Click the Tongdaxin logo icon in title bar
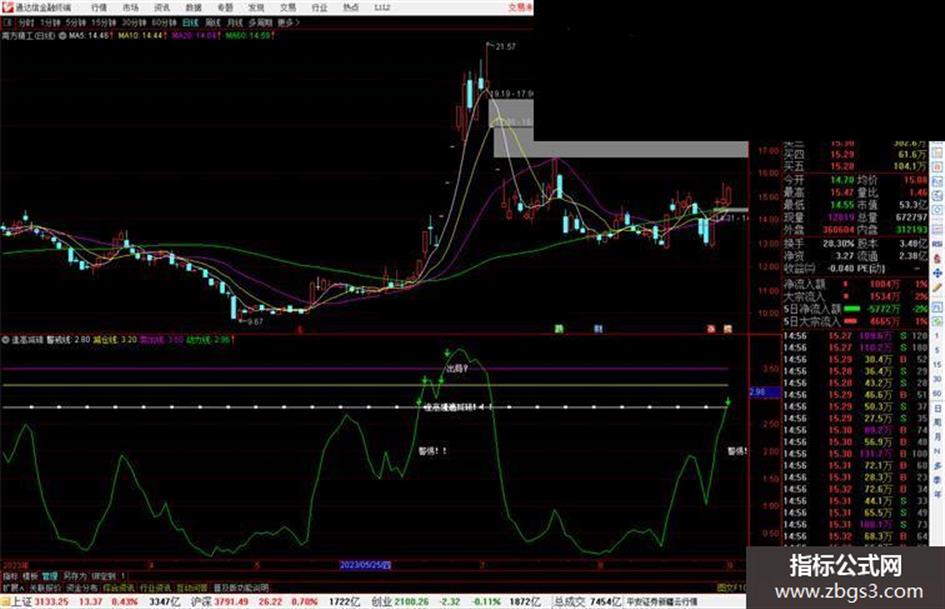The width and height of the screenshot is (945, 609). pyautogui.click(x=7, y=7)
